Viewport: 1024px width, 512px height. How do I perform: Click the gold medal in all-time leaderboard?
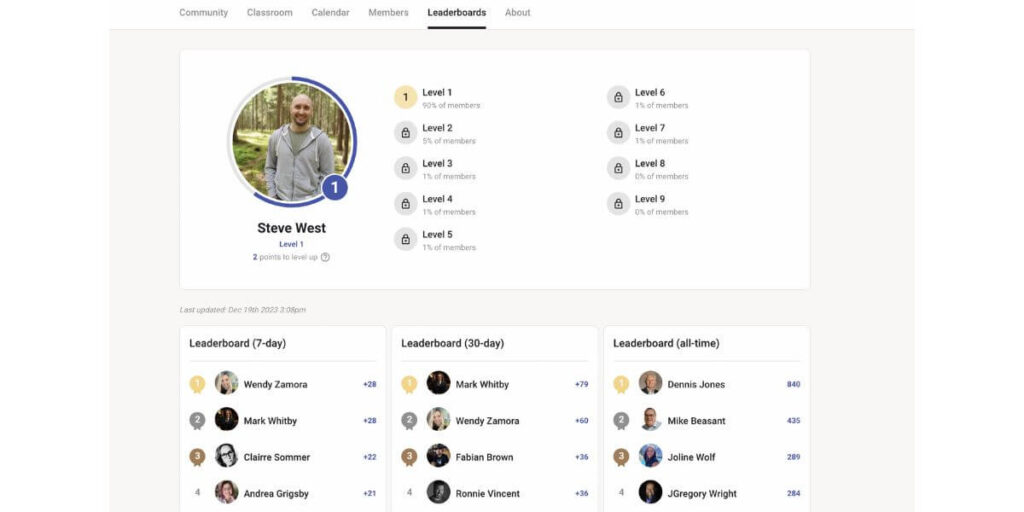pyautogui.click(x=621, y=384)
